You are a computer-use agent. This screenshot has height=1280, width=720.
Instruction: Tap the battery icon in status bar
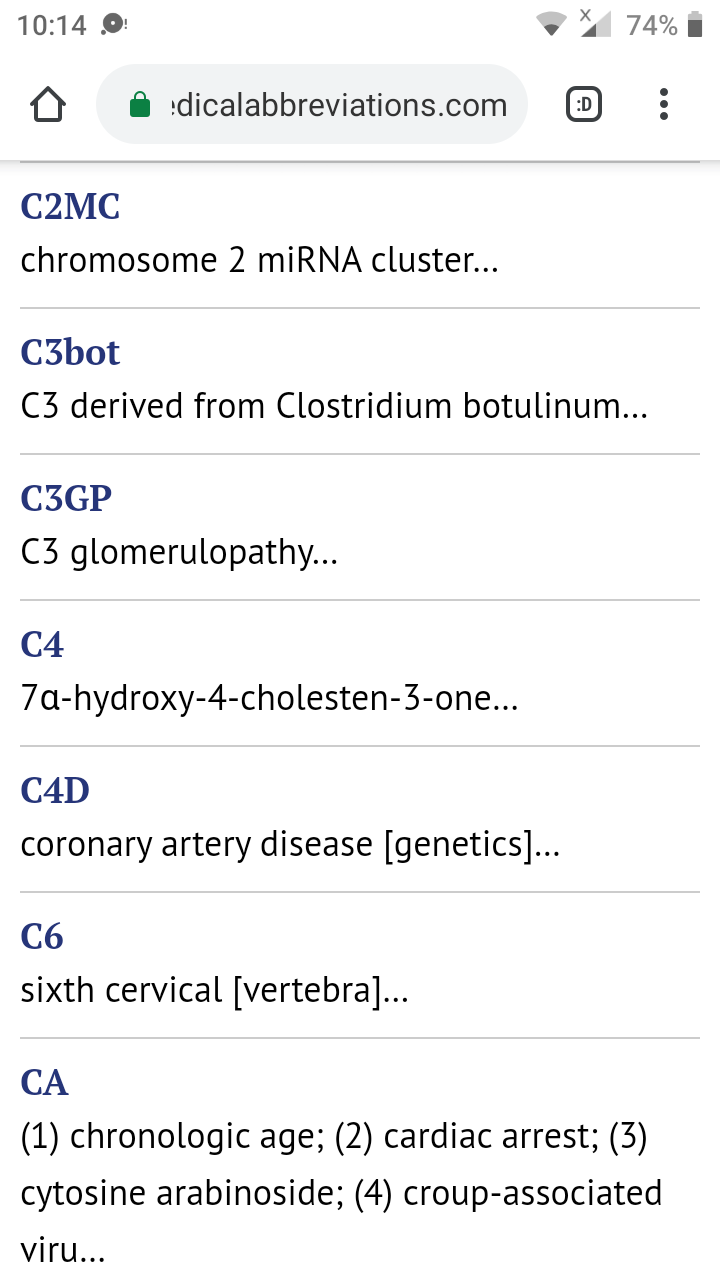[695, 25]
